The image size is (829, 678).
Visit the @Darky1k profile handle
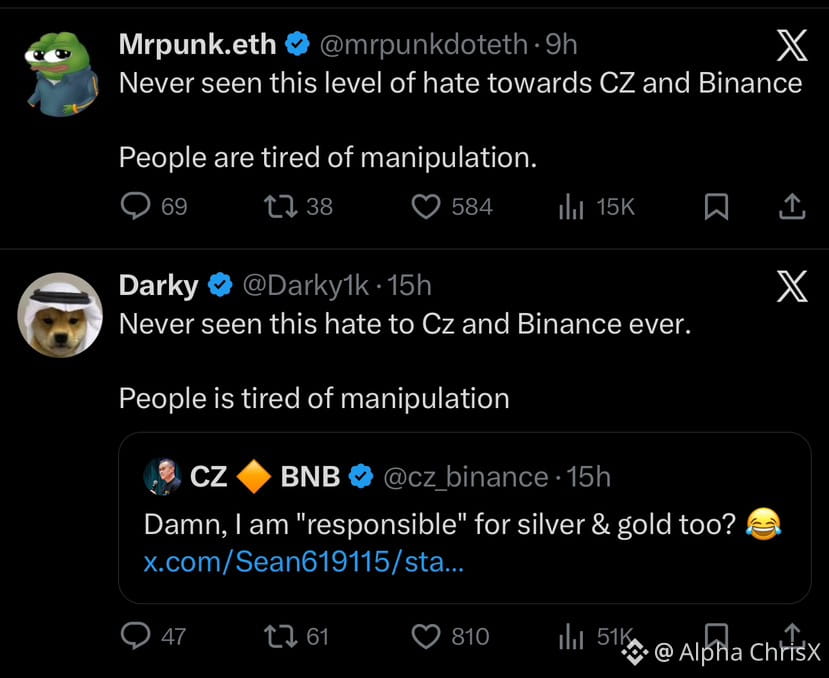click(305, 286)
